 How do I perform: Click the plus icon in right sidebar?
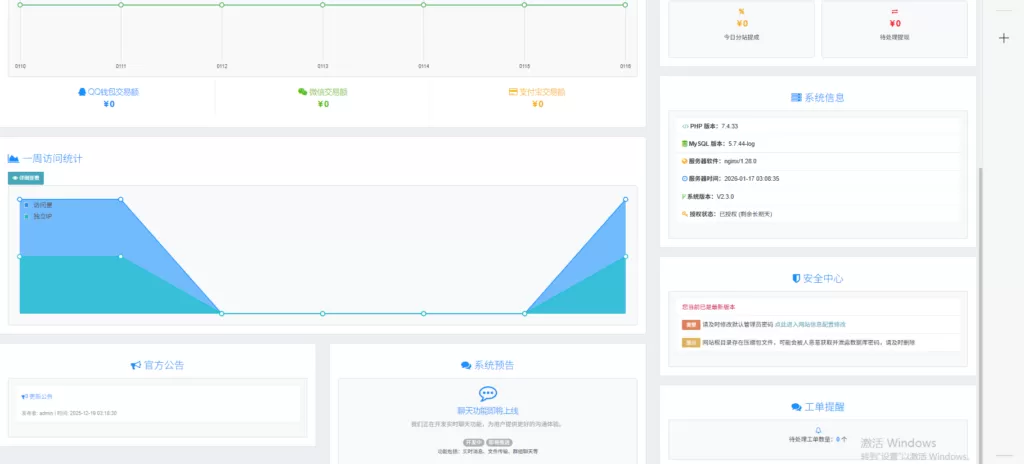(x=1004, y=38)
